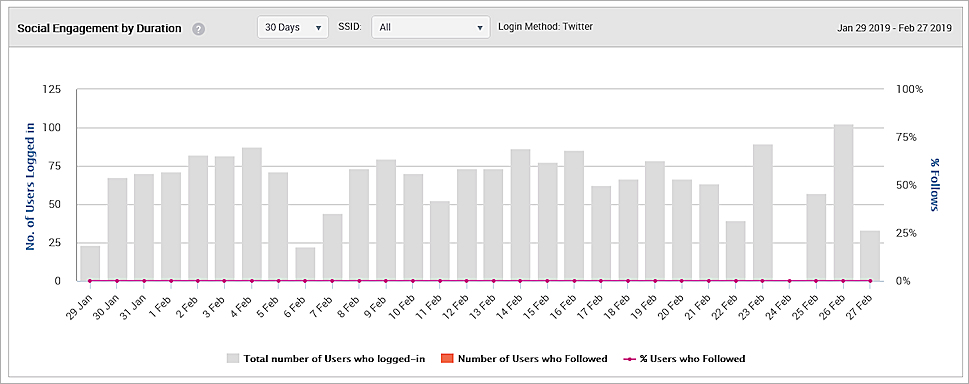Click the 4 Feb bar

[252, 214]
